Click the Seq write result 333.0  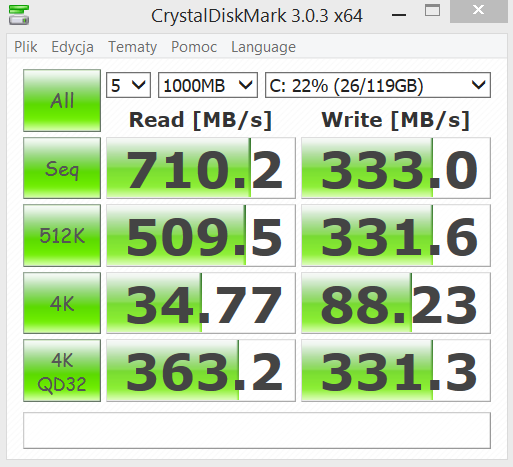(396, 168)
